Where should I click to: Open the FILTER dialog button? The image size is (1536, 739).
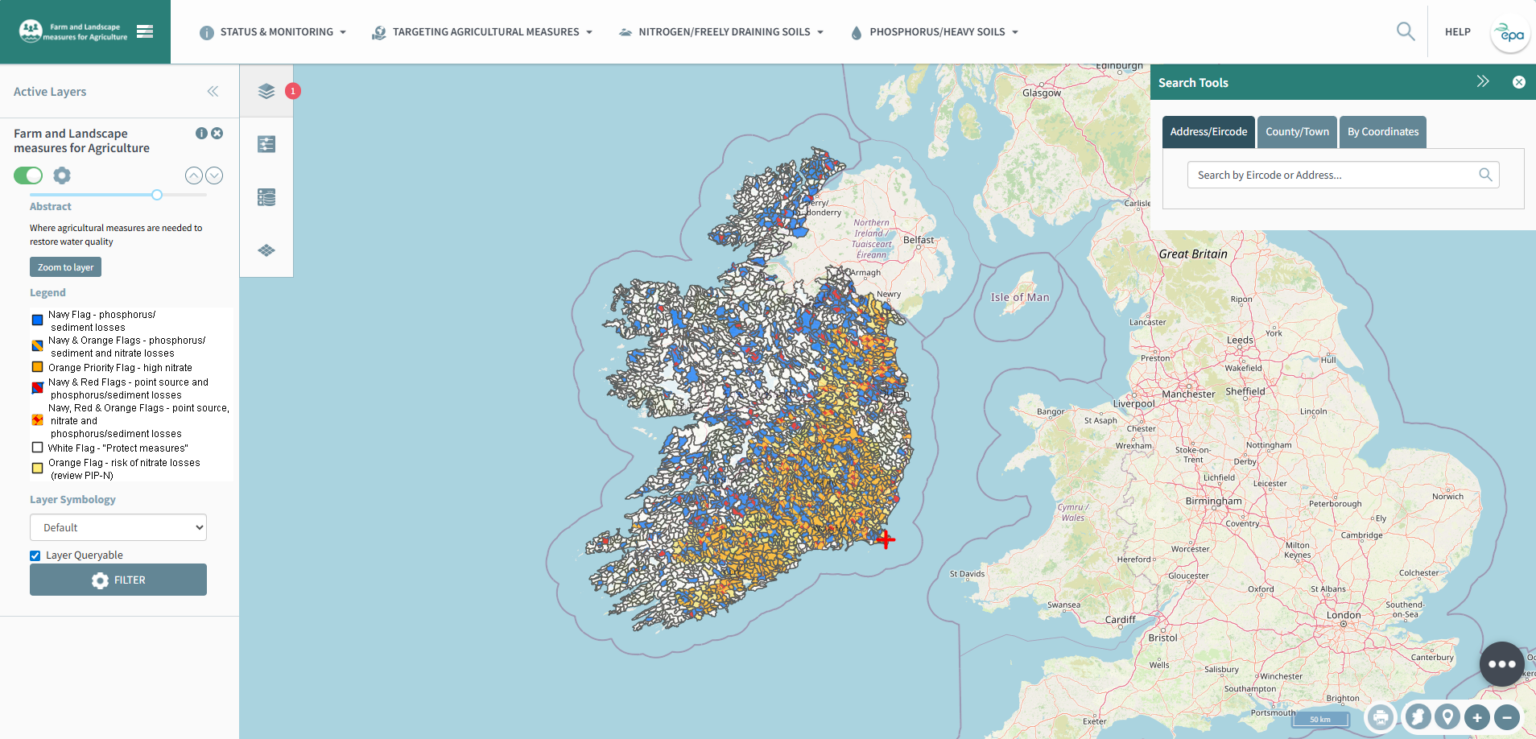(x=118, y=579)
